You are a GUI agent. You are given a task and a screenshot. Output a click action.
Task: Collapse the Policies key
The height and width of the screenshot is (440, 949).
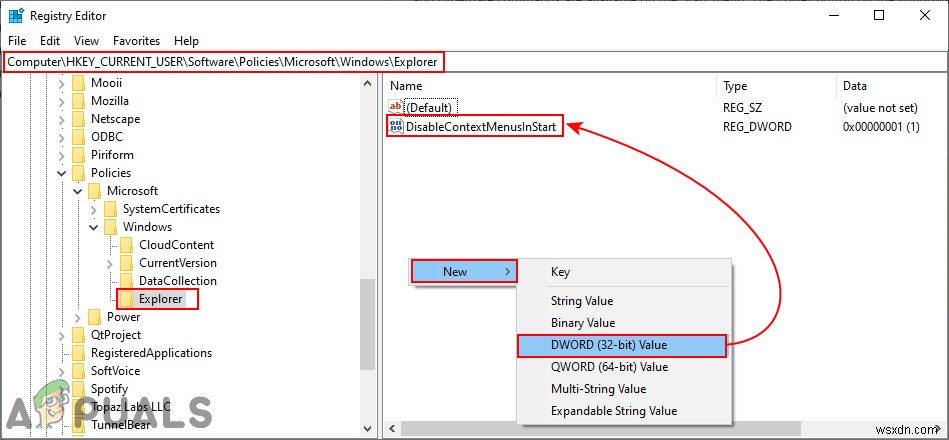point(62,173)
